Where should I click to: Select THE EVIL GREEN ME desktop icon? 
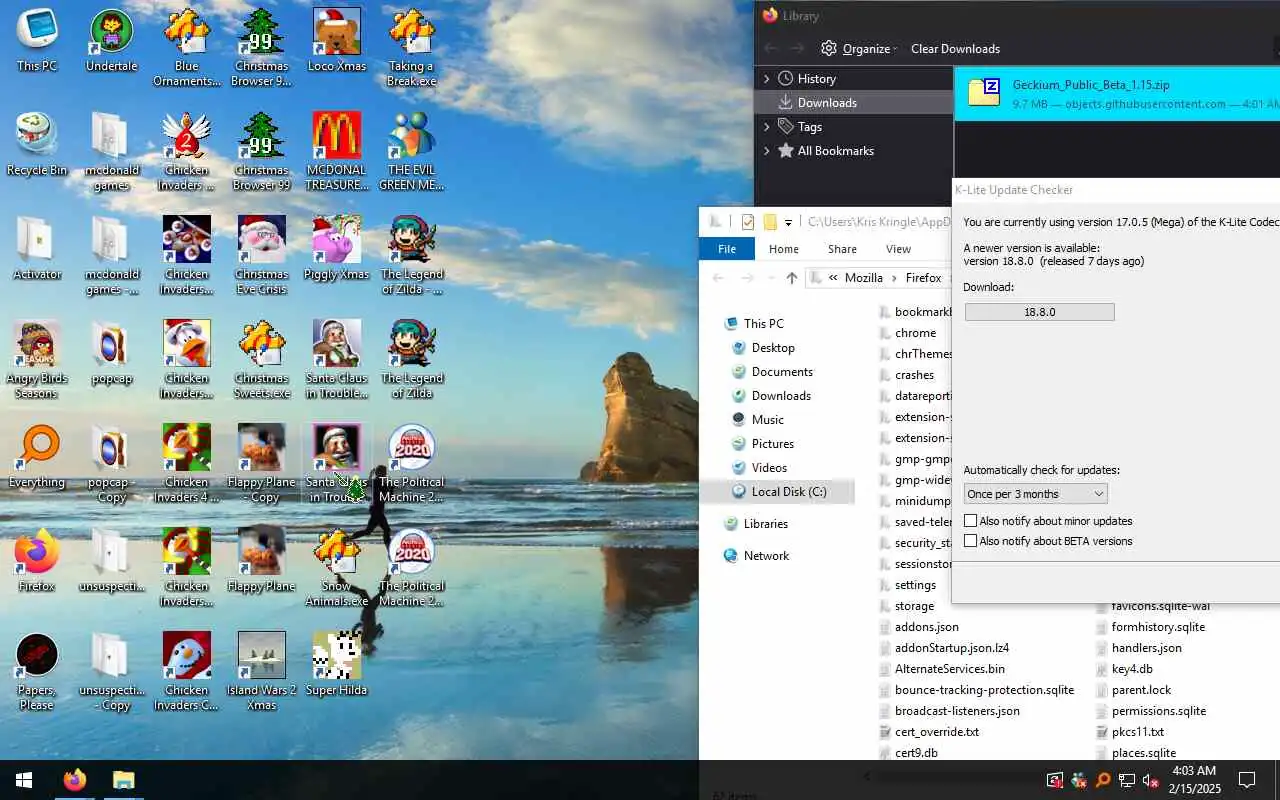coord(411,151)
